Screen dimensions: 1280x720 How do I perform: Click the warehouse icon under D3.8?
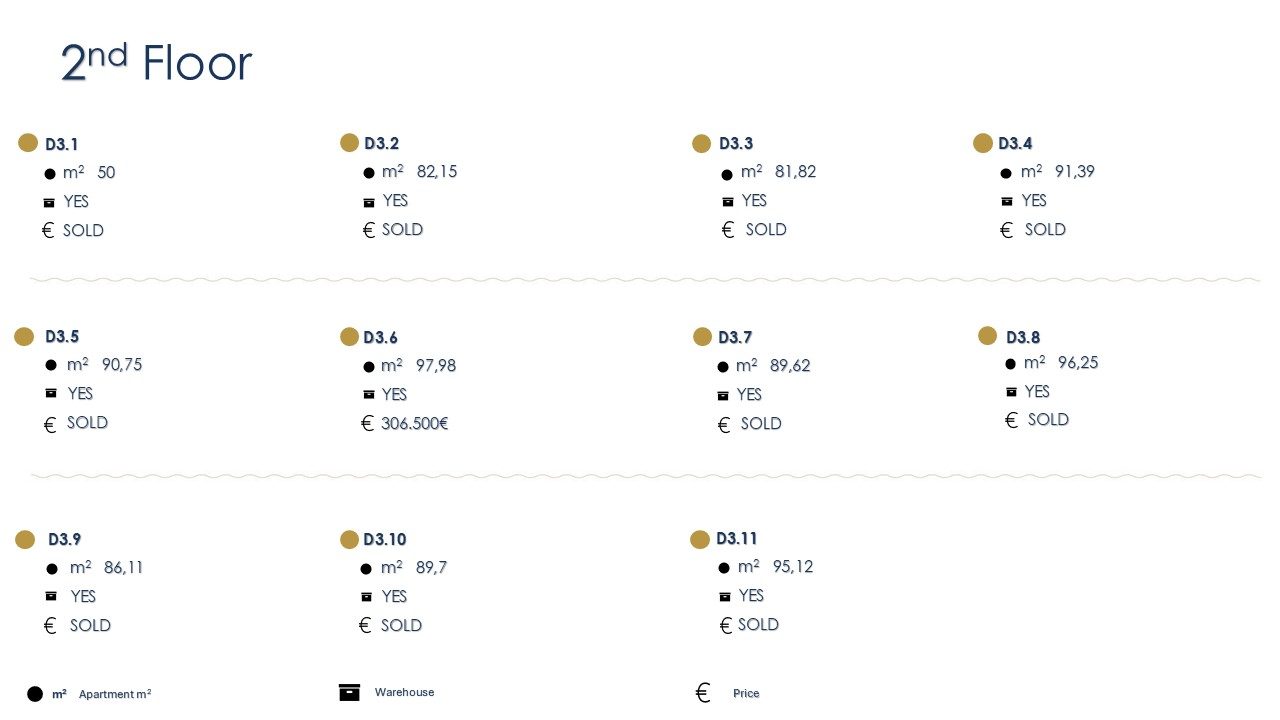tap(1011, 392)
